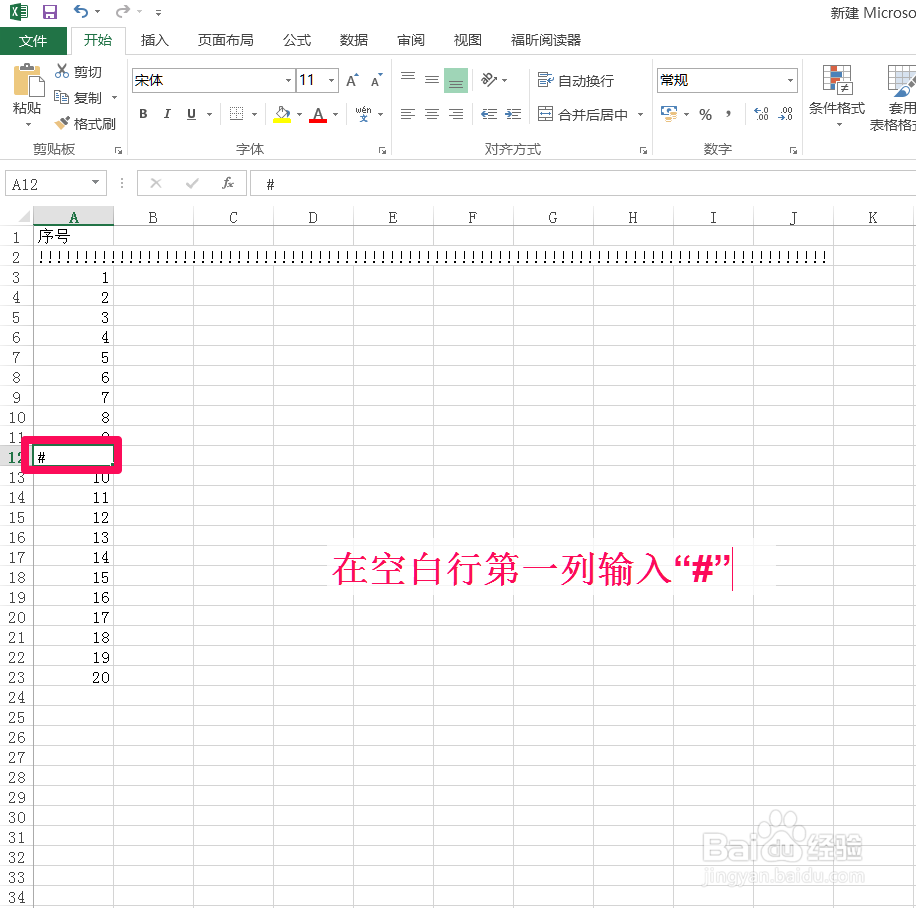This screenshot has width=916, height=908.
Task: Select the Italic formatting icon
Action: 166,113
